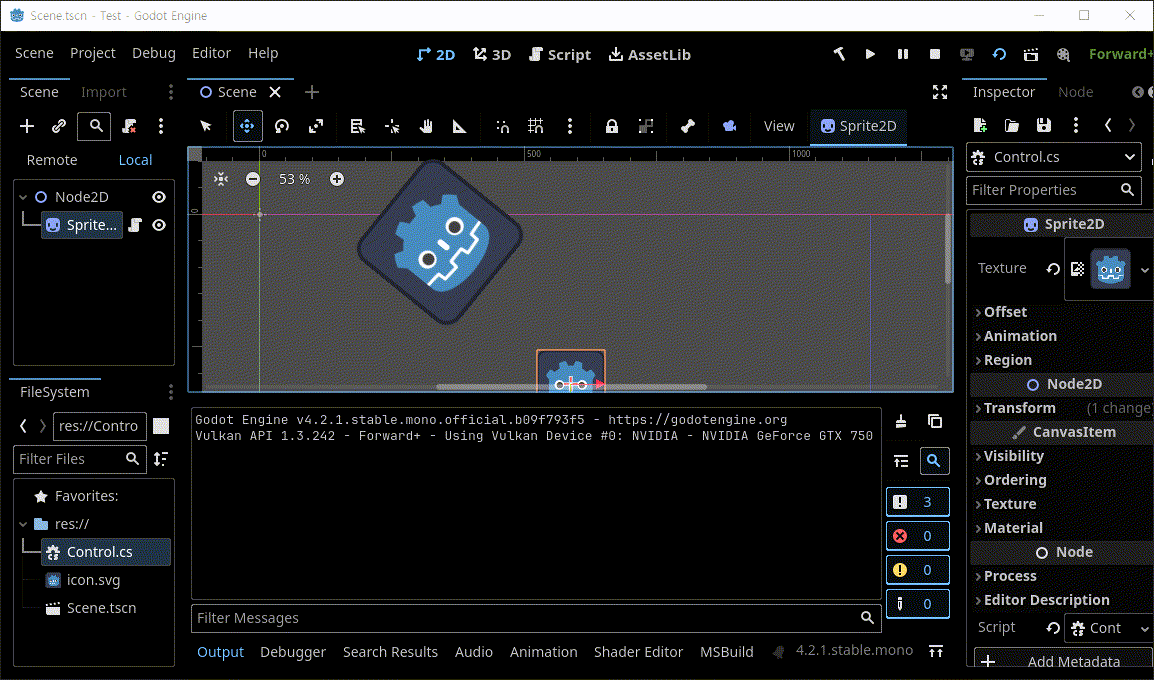The width and height of the screenshot is (1154, 680).
Task: Add a new child node
Action: 27,126
